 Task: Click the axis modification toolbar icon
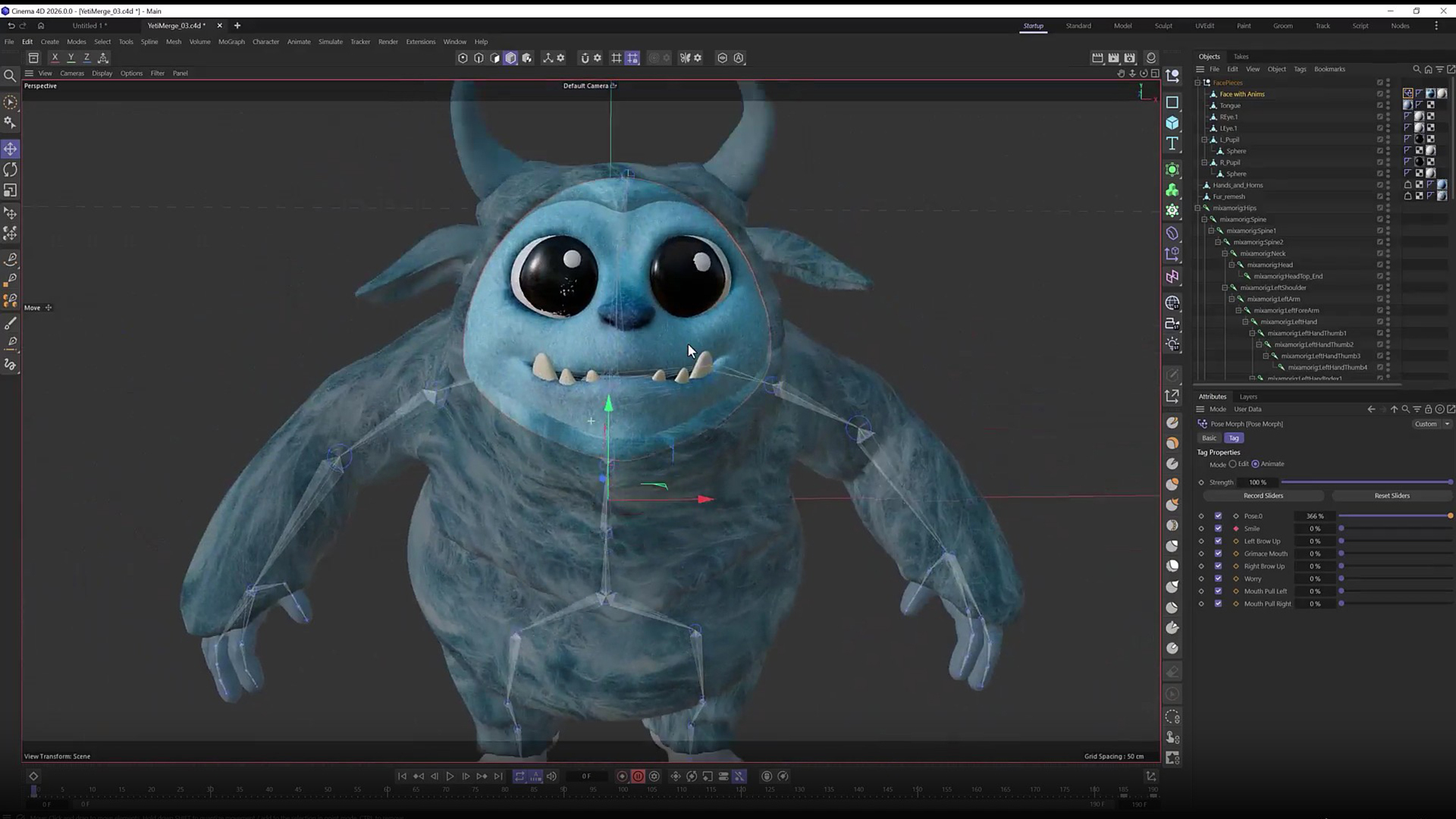548,58
